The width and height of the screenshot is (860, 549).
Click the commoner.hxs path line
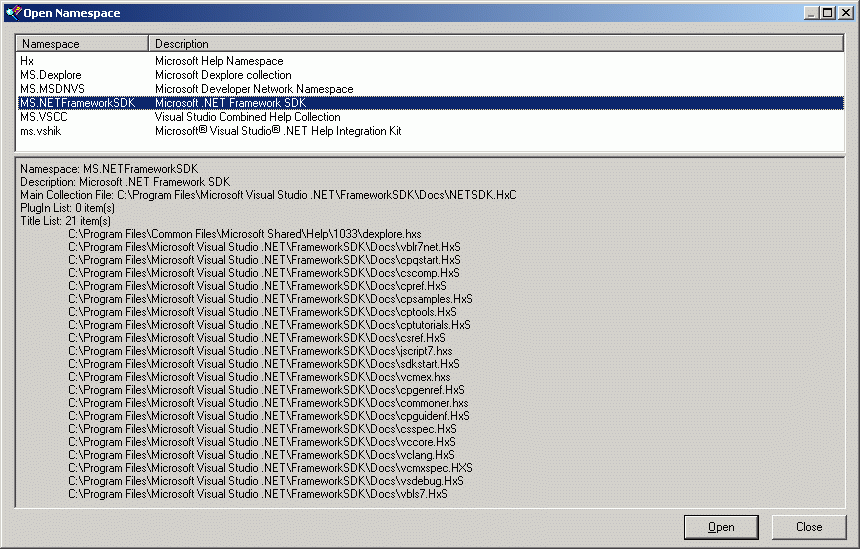coord(268,403)
